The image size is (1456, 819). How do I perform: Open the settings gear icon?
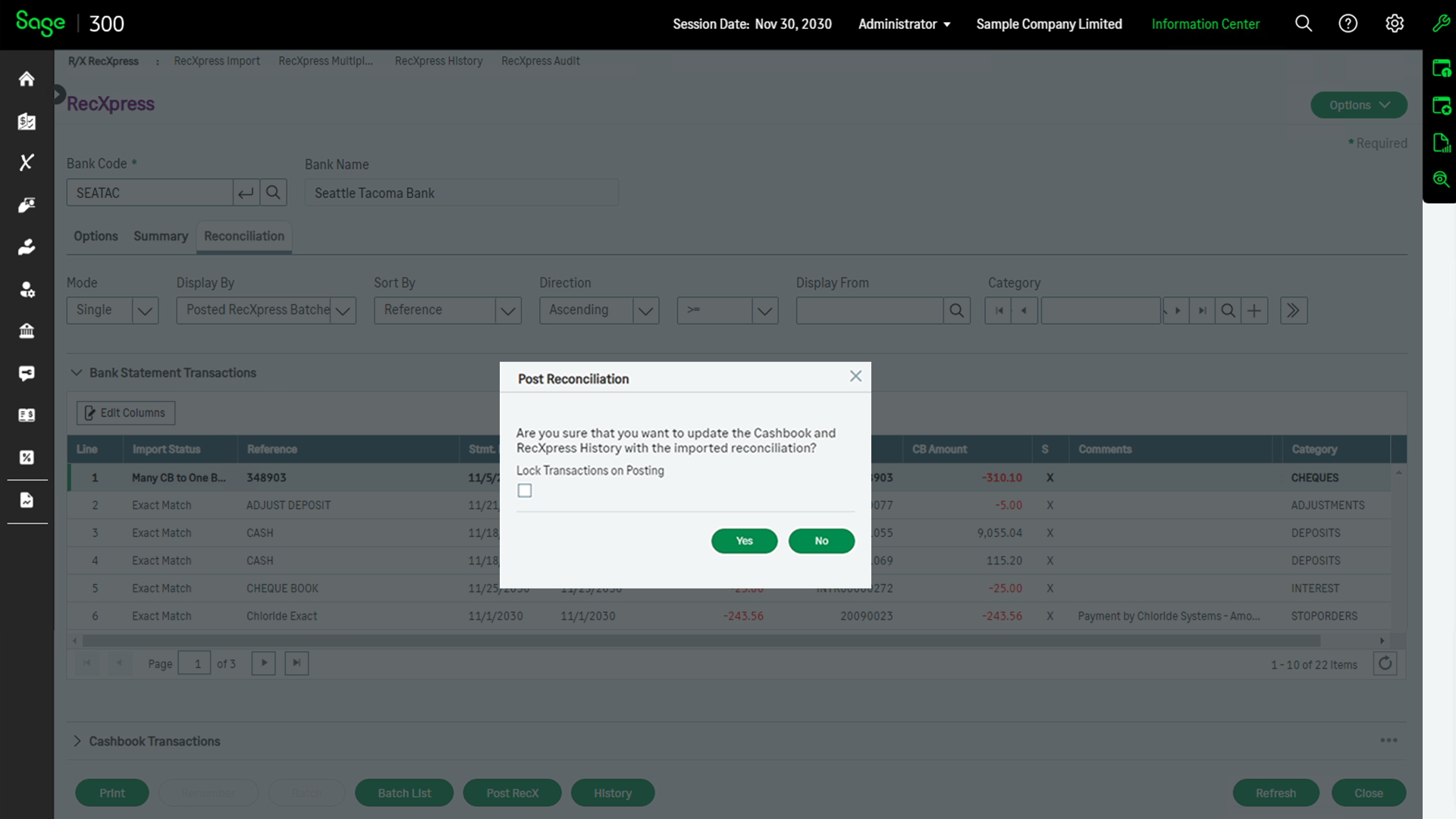pos(1394,24)
